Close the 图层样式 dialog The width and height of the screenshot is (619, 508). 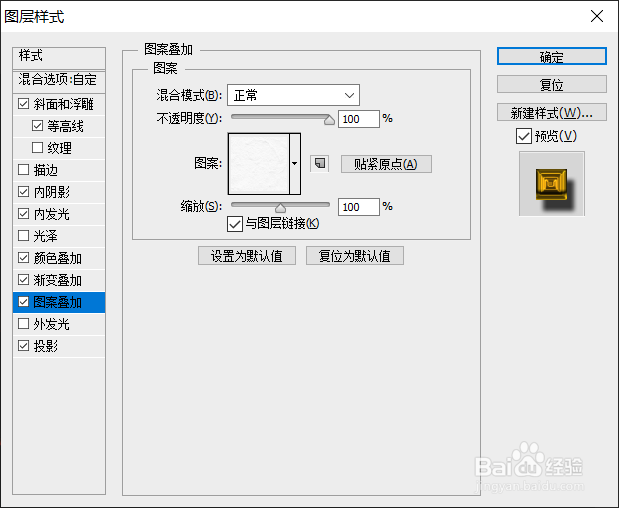596,16
